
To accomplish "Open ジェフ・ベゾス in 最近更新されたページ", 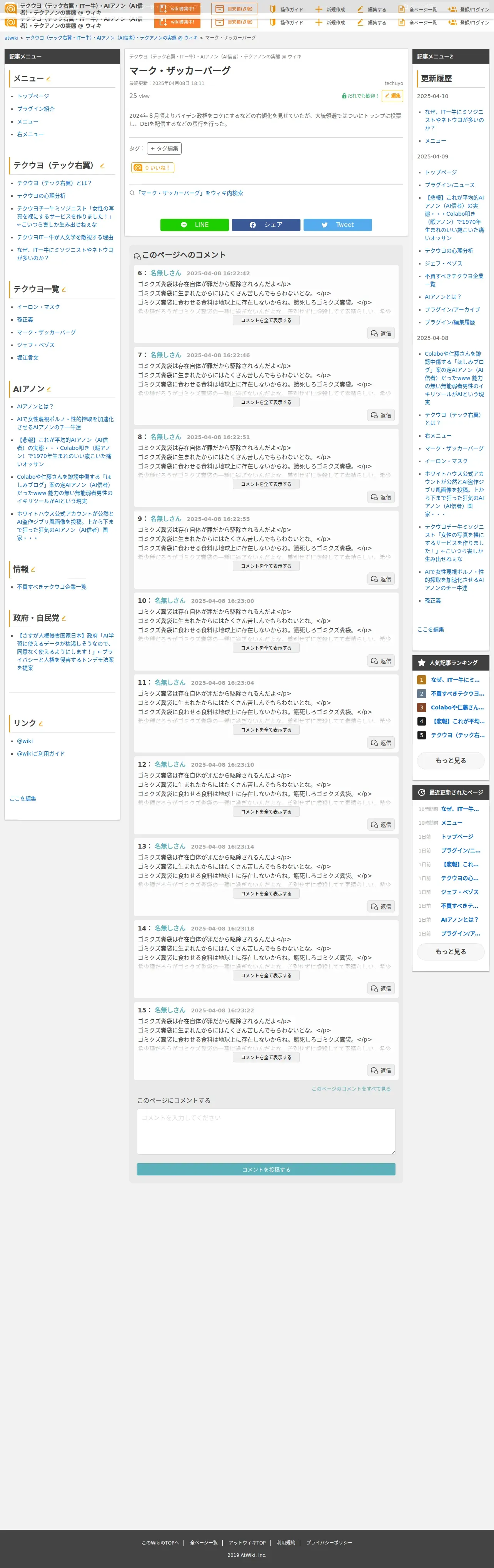I will pos(460,892).
